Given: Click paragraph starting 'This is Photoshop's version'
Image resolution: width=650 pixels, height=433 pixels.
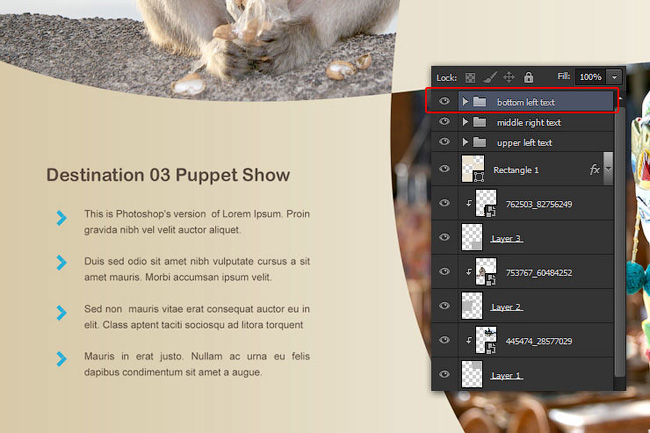Looking at the screenshot, I should click(197, 222).
